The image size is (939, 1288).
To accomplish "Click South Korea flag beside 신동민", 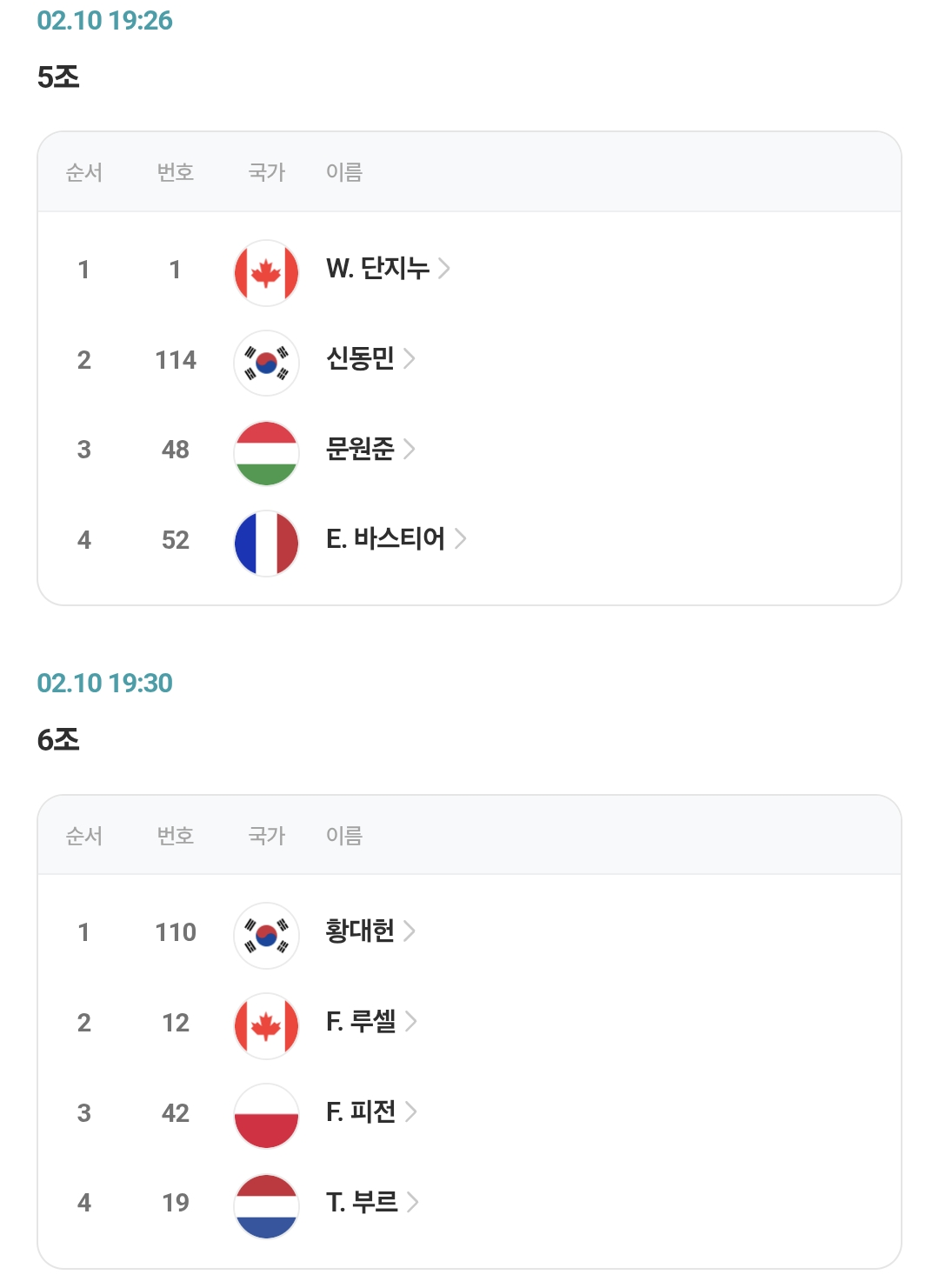I will click(266, 363).
